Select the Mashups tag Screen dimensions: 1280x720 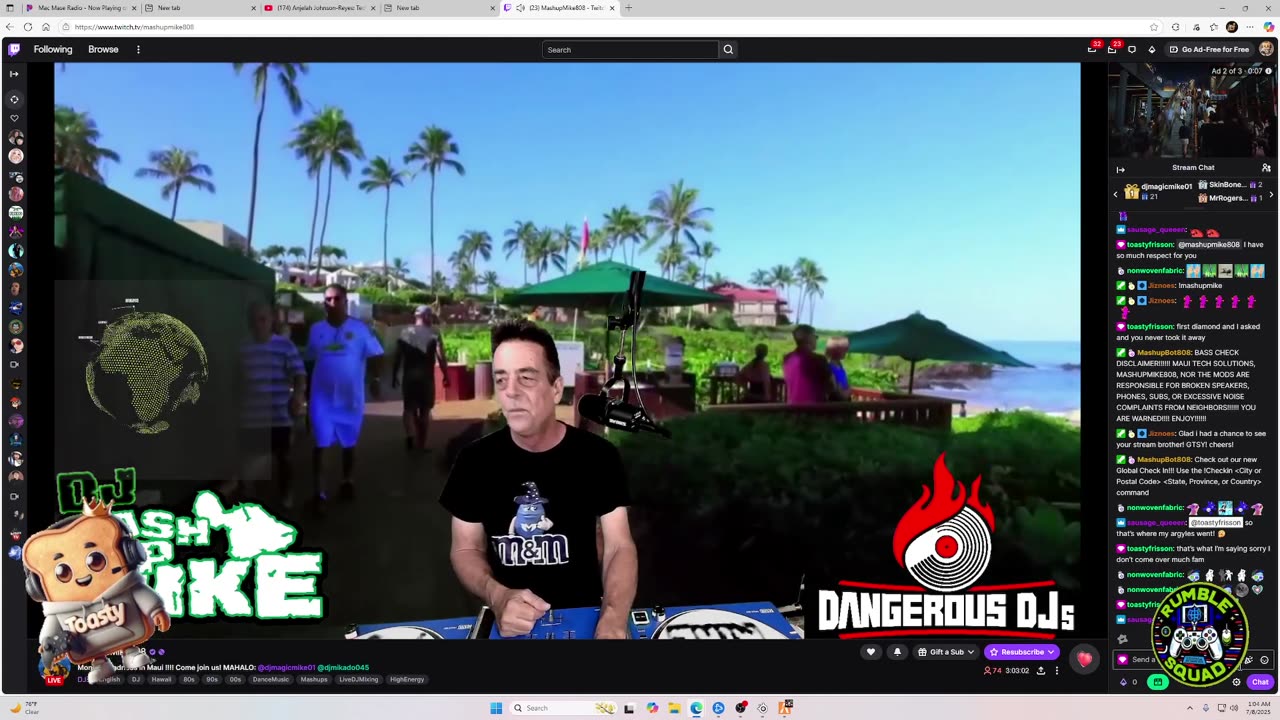pos(314,680)
